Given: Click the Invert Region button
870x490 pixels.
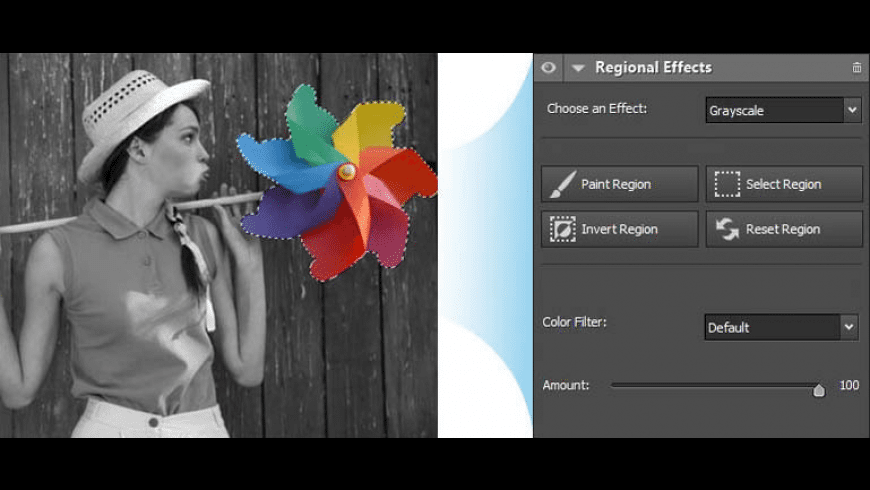Looking at the screenshot, I should [x=620, y=229].
